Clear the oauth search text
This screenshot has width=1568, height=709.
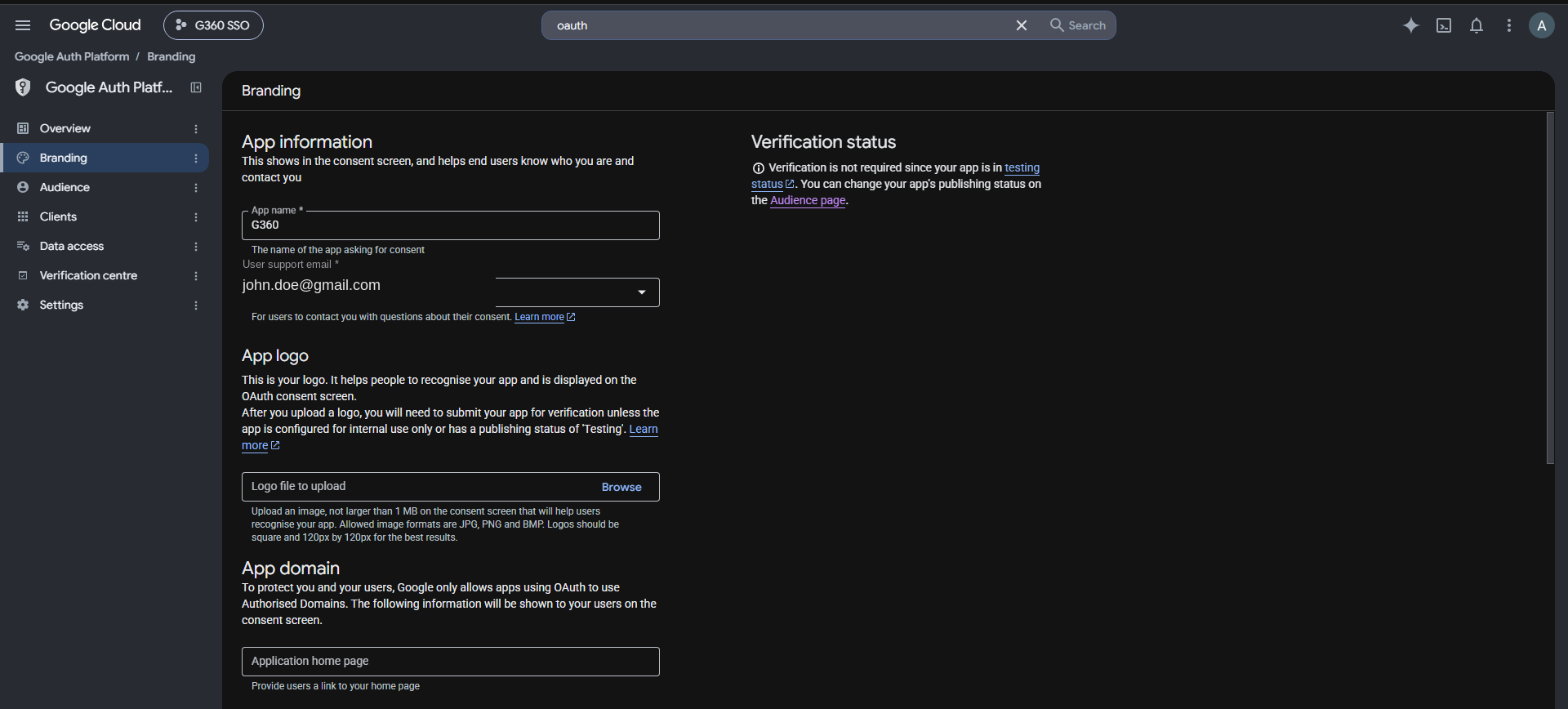1021,25
